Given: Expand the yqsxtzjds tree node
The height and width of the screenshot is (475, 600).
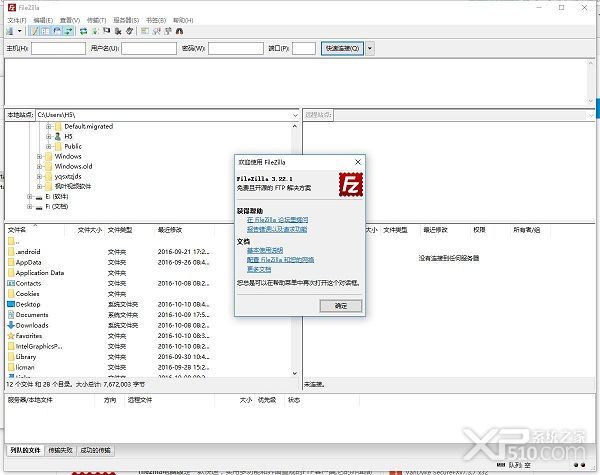Looking at the screenshot, I should click(x=39, y=176).
